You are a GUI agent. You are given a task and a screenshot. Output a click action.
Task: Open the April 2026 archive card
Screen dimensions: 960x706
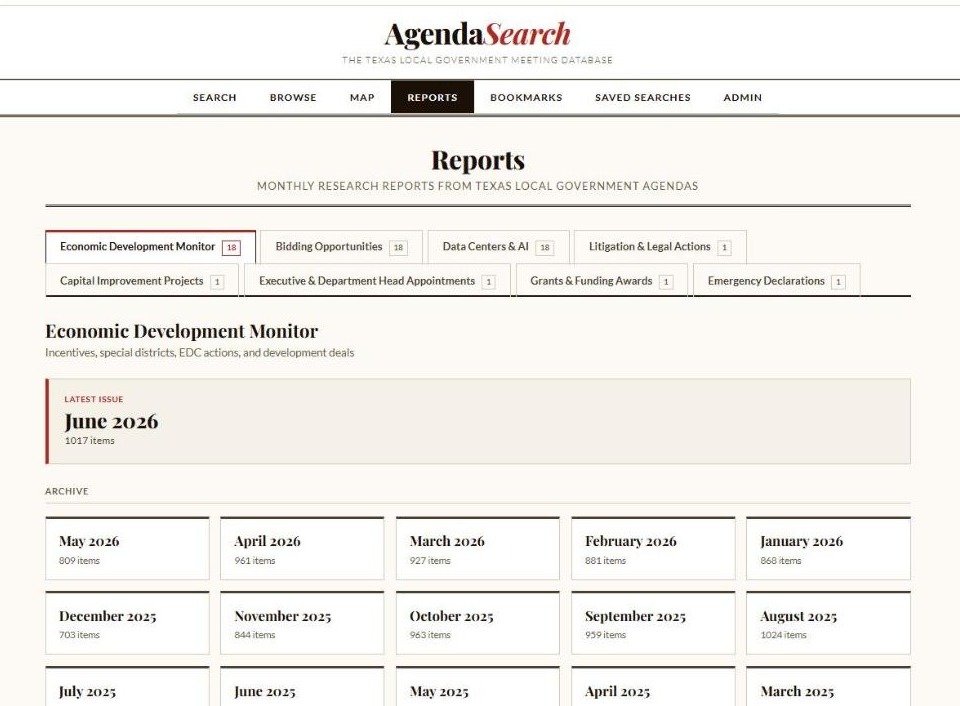pyautogui.click(x=302, y=549)
